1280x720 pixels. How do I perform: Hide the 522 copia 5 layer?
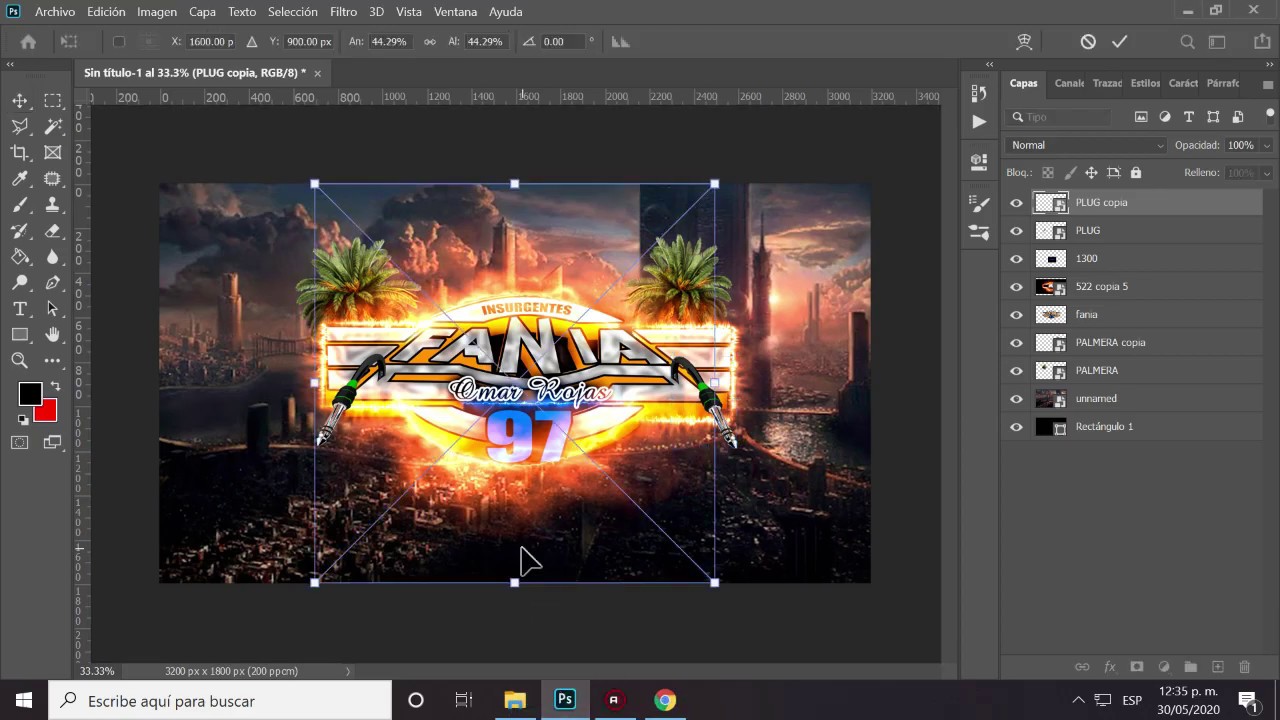pyautogui.click(x=1017, y=287)
